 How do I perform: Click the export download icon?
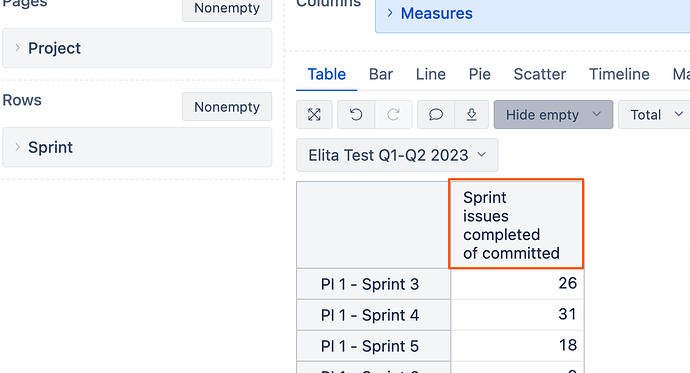point(471,115)
